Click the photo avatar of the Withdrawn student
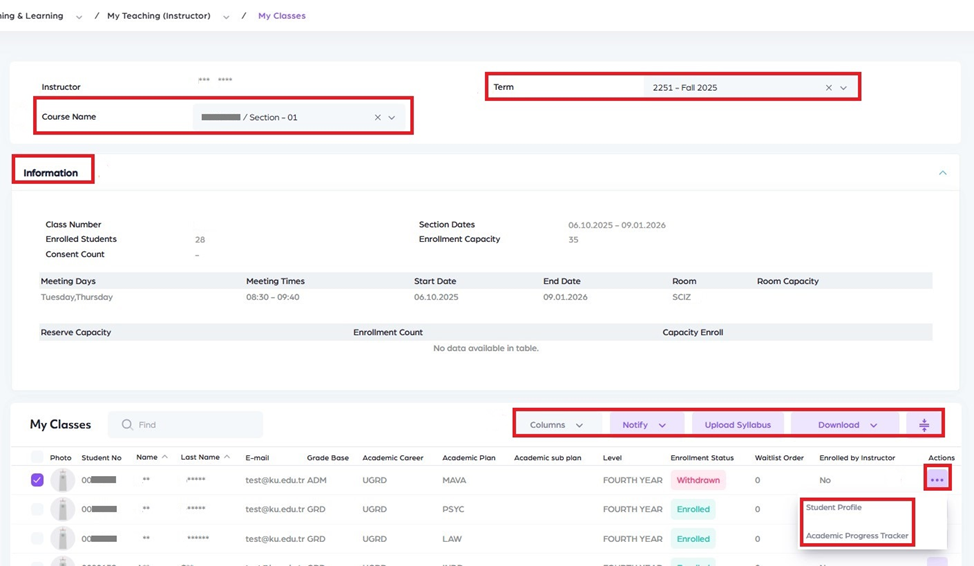 tap(63, 481)
